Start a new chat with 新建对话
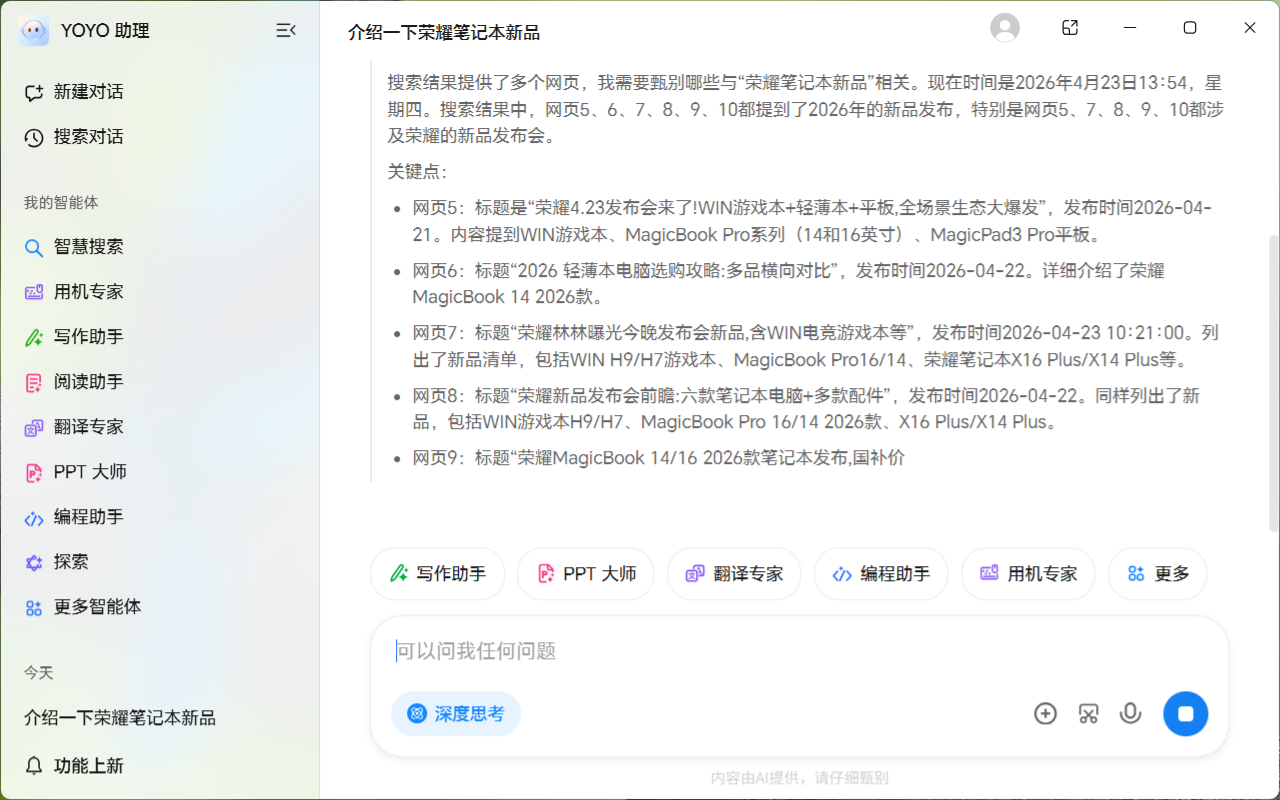The width and height of the screenshot is (1280, 800). [88, 92]
